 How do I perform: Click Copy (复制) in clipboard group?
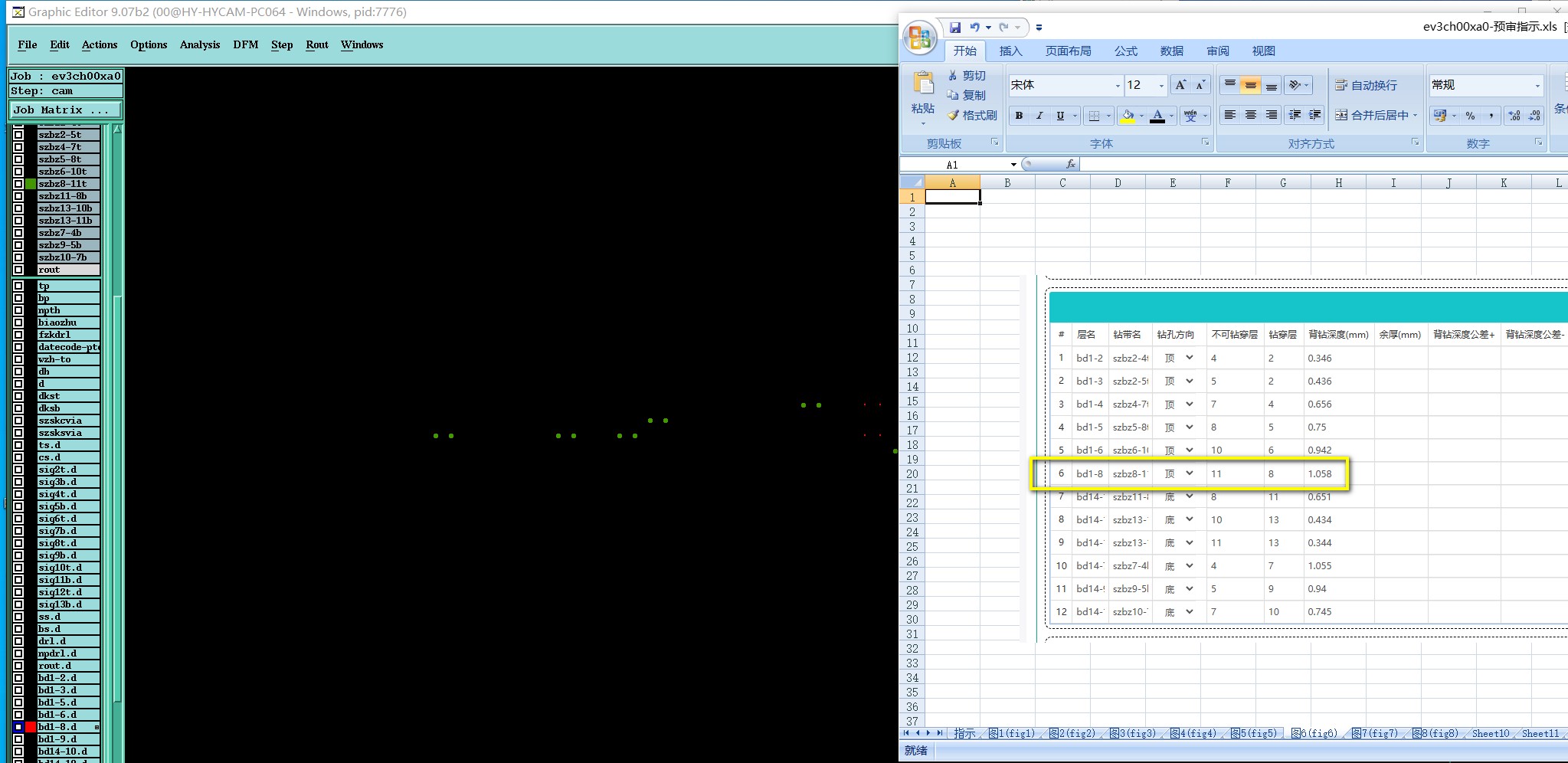[967, 95]
